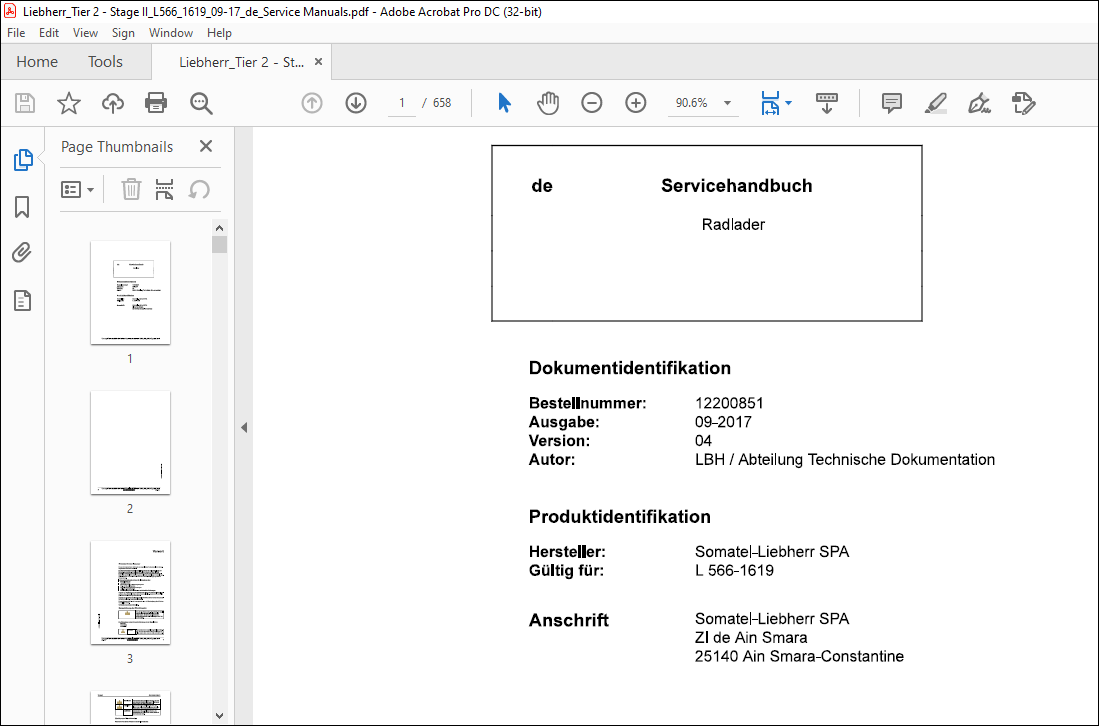
Task: Open the Bookmarks panel
Action: (x=22, y=207)
